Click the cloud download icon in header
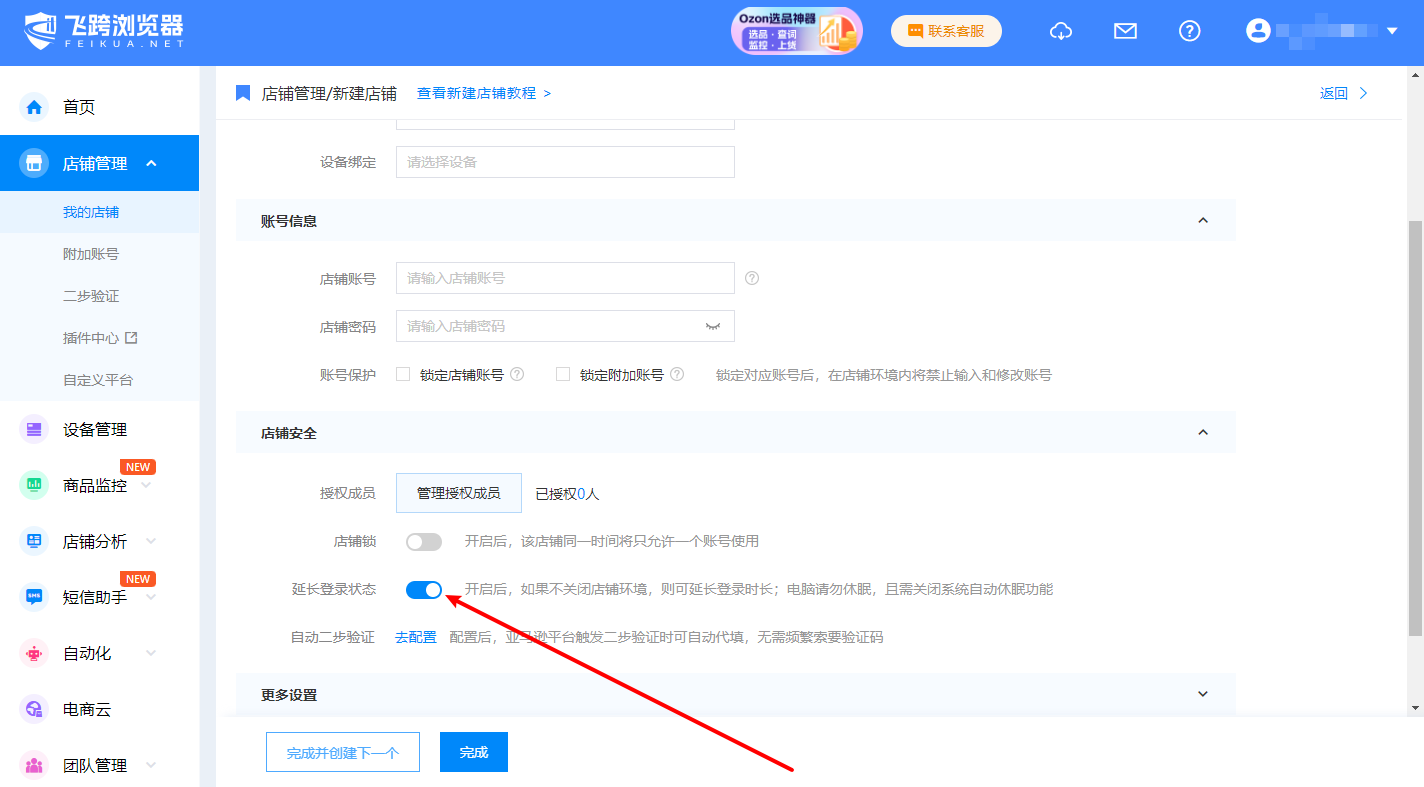Viewport: 1424px width, 787px height. (x=1060, y=31)
